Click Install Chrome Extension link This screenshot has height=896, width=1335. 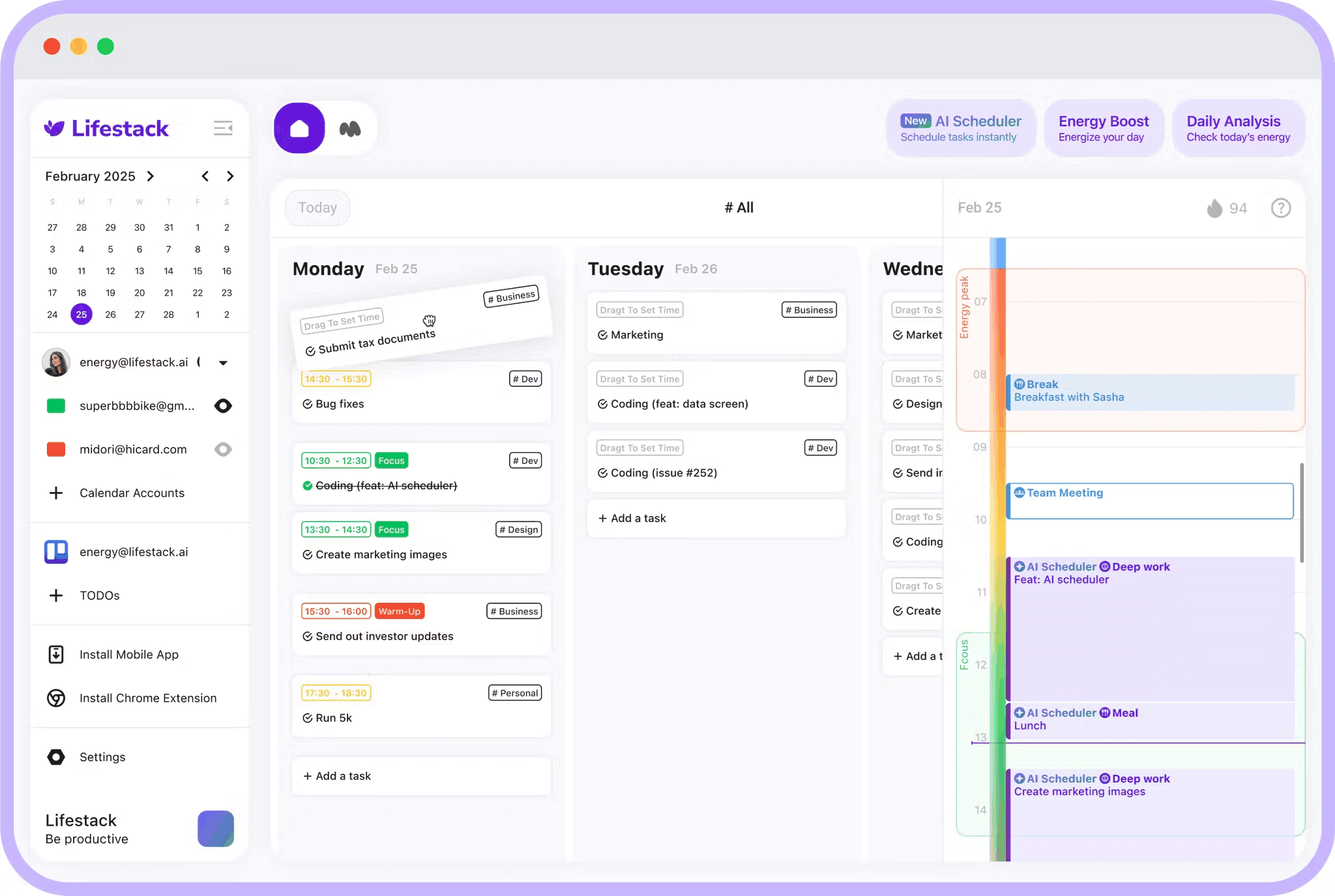[148, 697]
